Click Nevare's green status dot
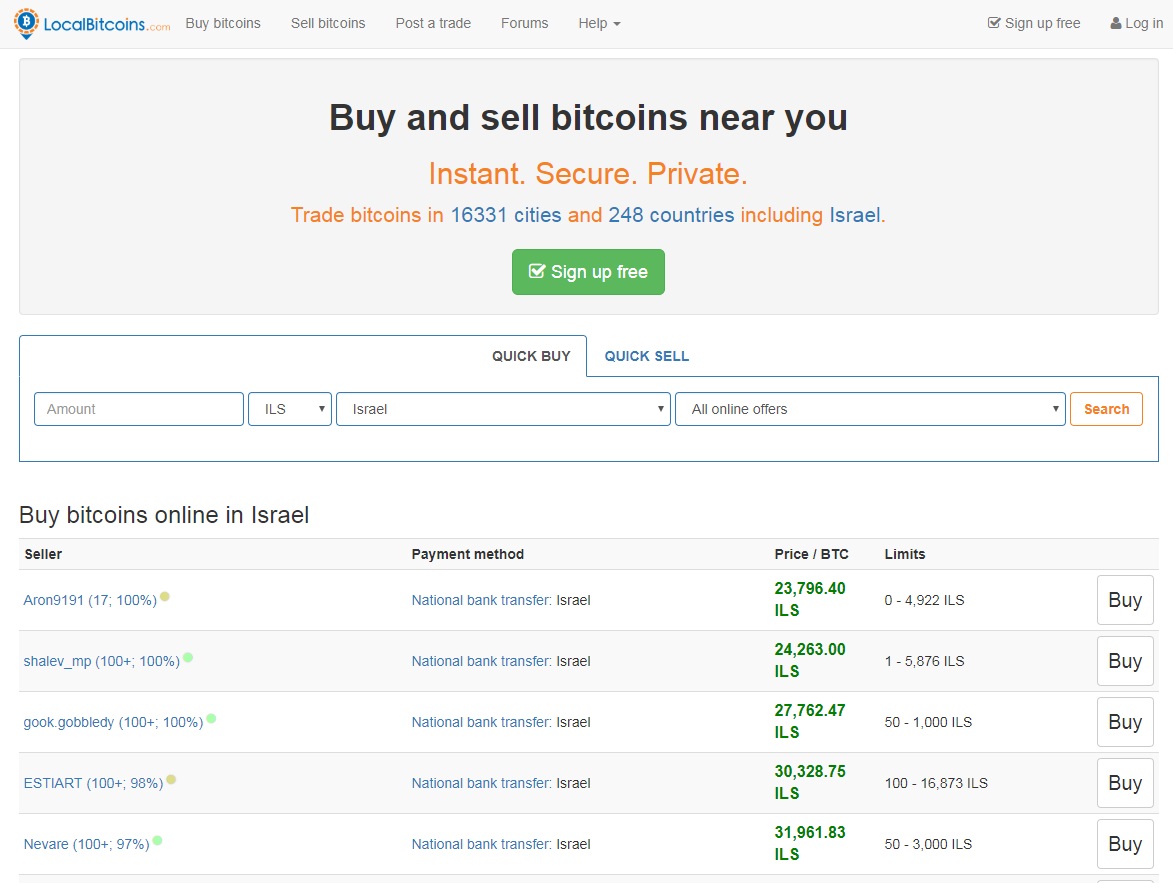Viewport: 1173px width, 883px height. pos(157,840)
